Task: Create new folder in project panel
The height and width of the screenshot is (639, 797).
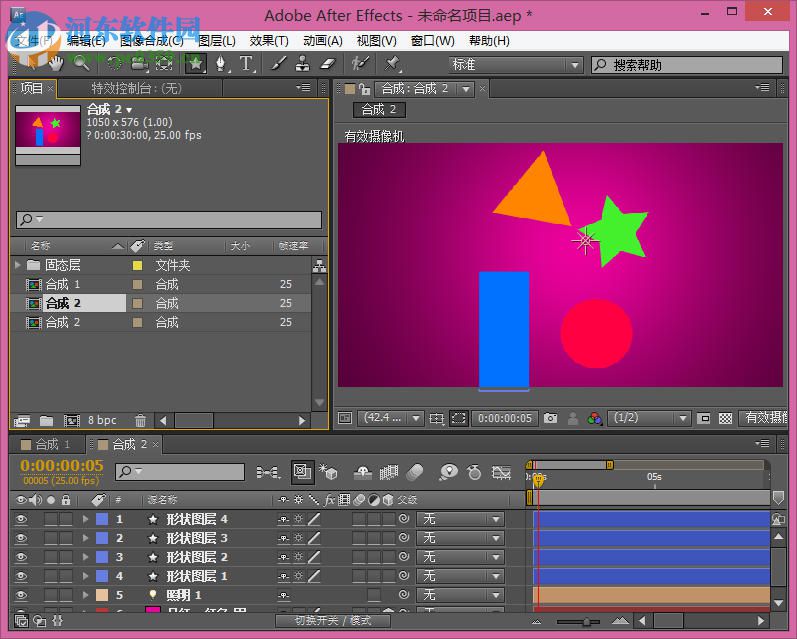Action: click(x=46, y=421)
